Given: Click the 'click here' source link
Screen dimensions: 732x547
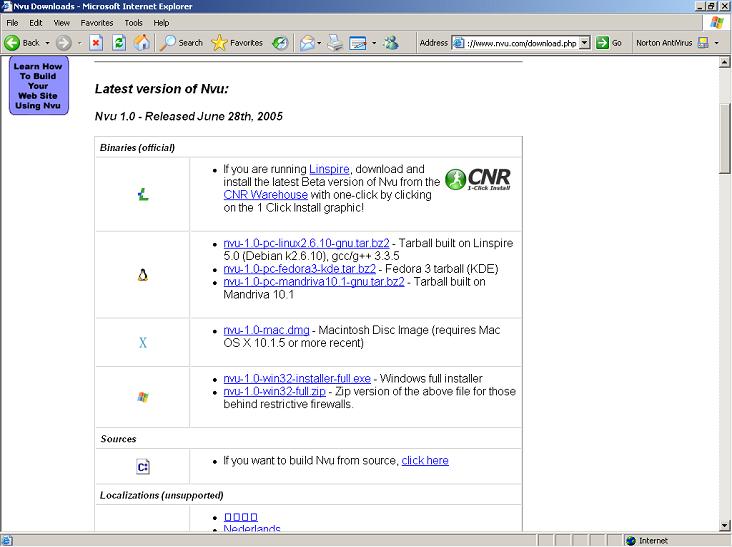Looking at the screenshot, I should 425,461.
